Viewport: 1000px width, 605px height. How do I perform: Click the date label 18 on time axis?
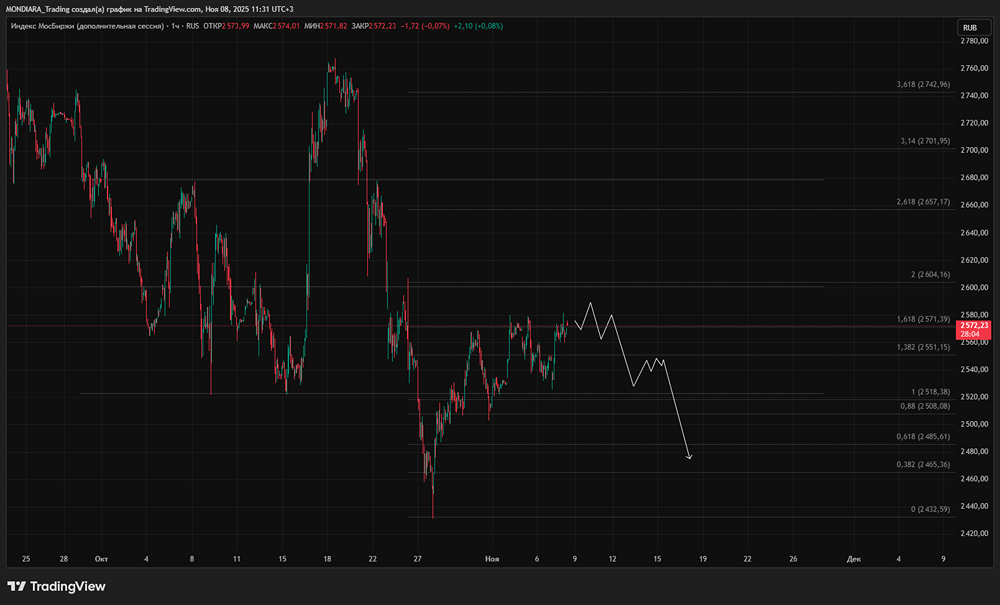pos(327,559)
